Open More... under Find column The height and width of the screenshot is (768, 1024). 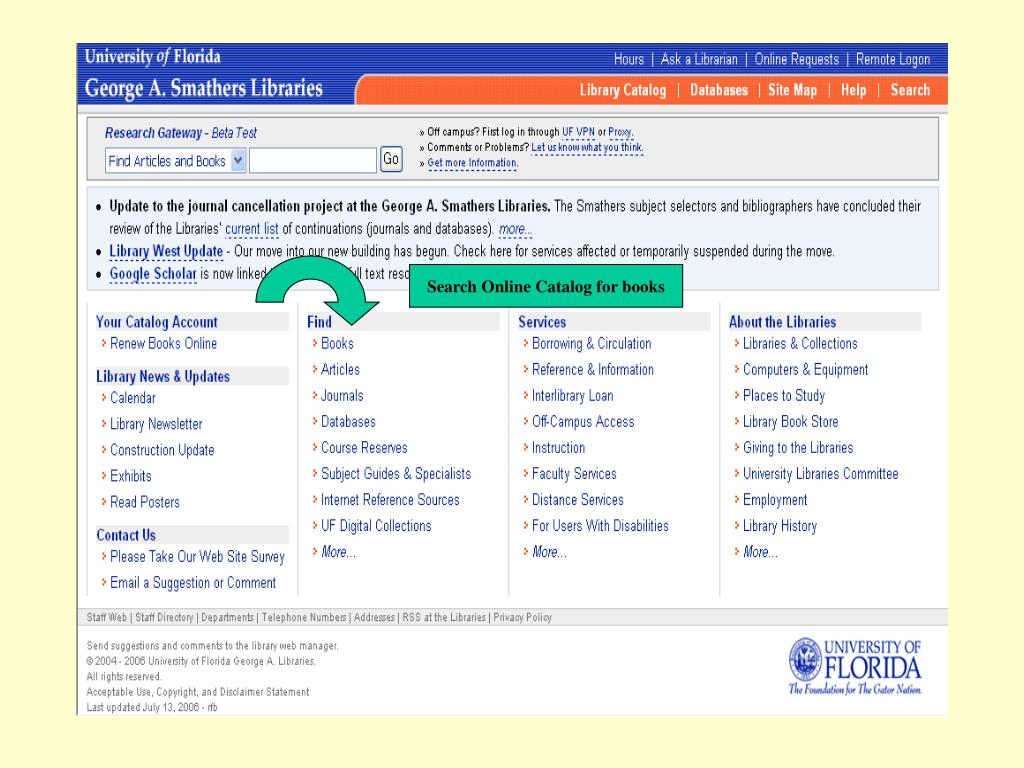(338, 552)
